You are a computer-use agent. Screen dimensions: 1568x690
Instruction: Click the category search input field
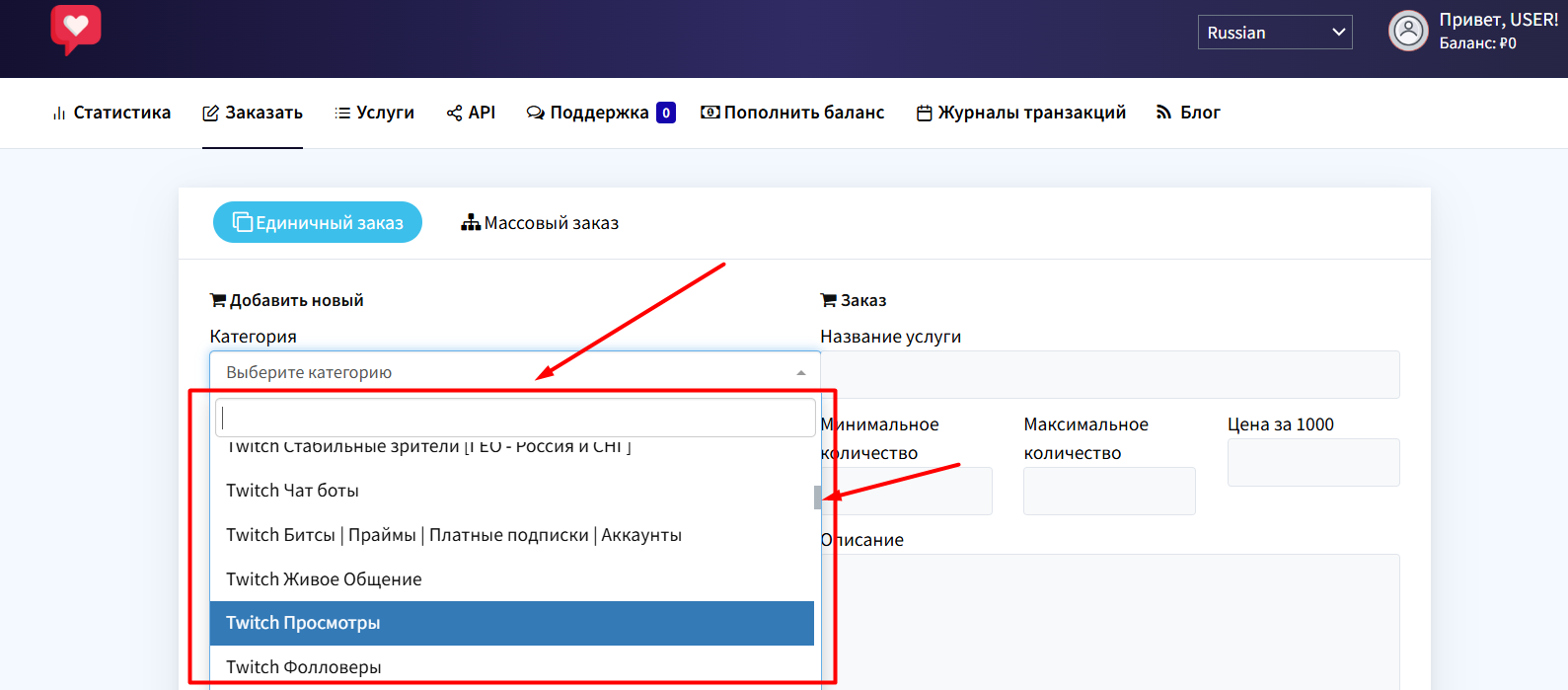[x=515, y=418]
